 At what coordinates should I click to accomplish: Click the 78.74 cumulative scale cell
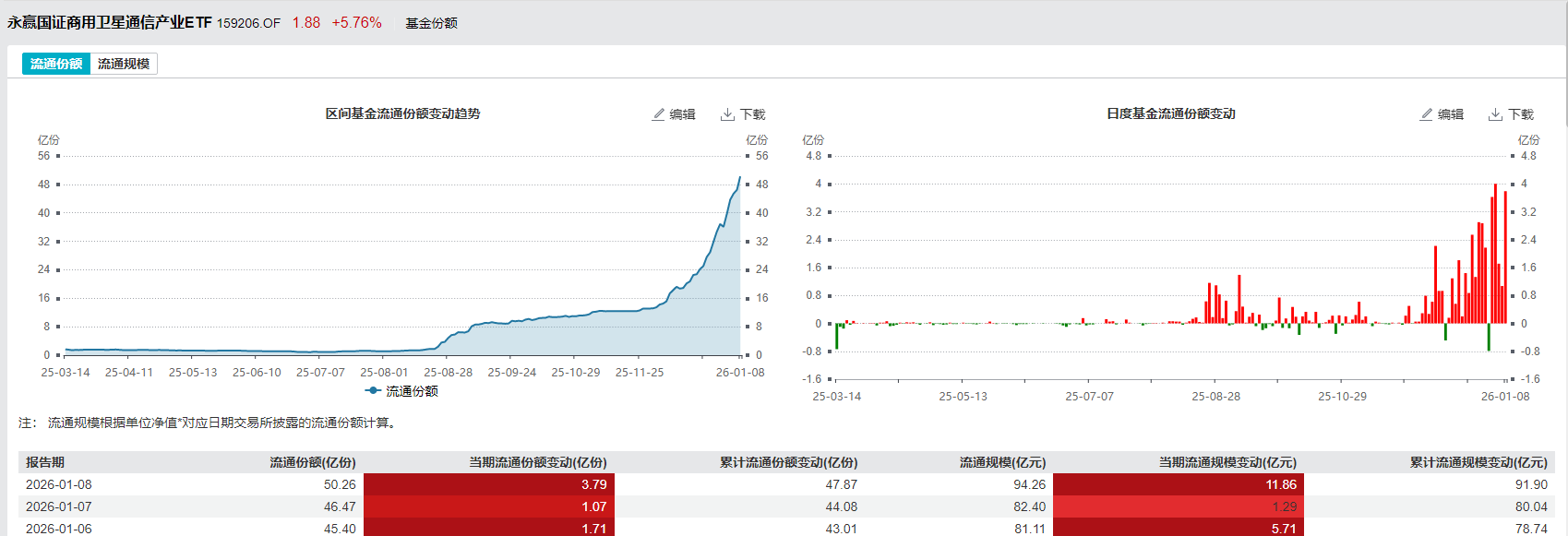click(x=1531, y=529)
